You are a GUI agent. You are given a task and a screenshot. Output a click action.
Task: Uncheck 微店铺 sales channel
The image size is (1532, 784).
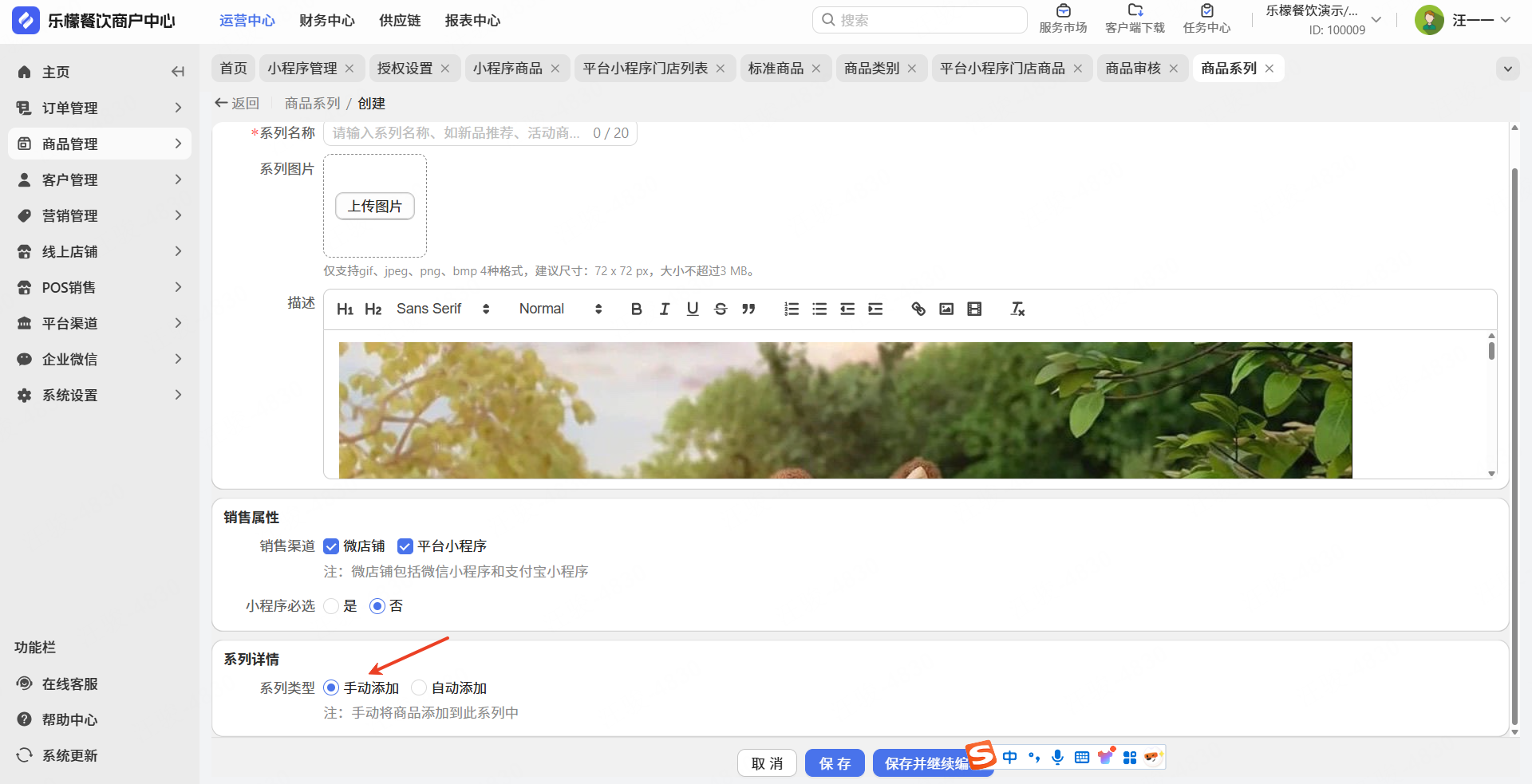click(x=331, y=546)
